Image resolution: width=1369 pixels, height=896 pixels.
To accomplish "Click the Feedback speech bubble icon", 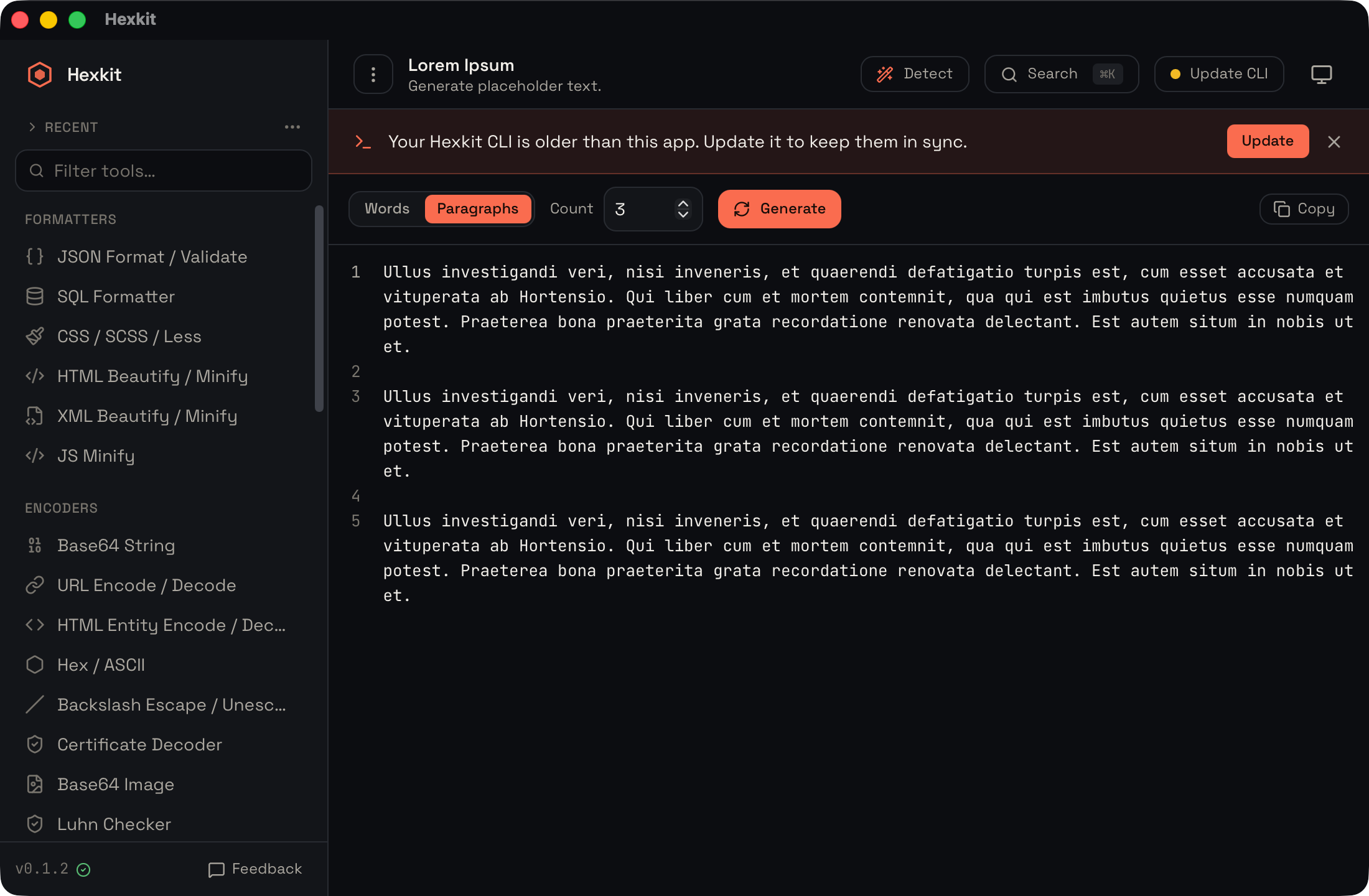I will pyautogui.click(x=216, y=870).
